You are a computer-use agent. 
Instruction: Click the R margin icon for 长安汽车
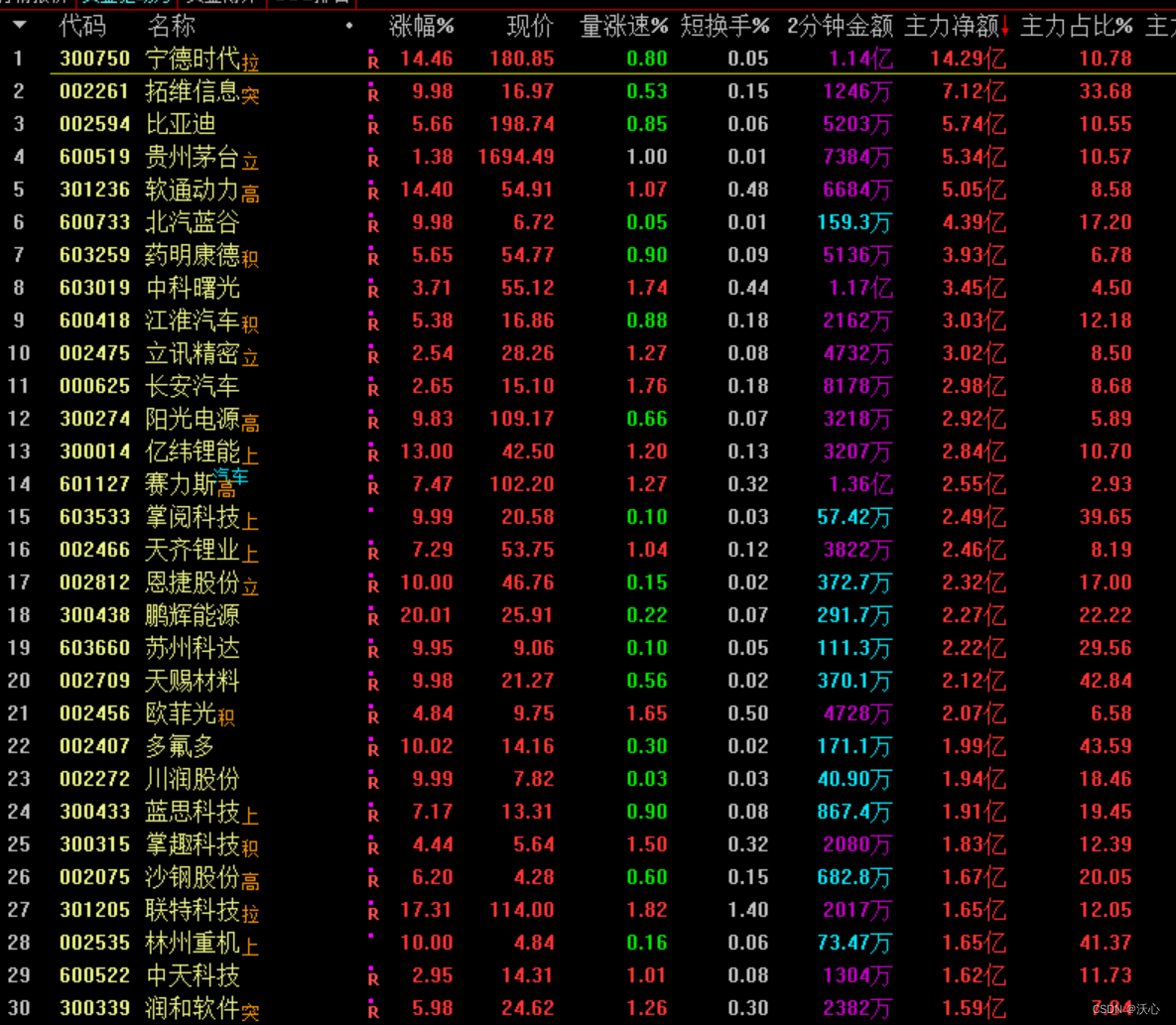point(373,388)
